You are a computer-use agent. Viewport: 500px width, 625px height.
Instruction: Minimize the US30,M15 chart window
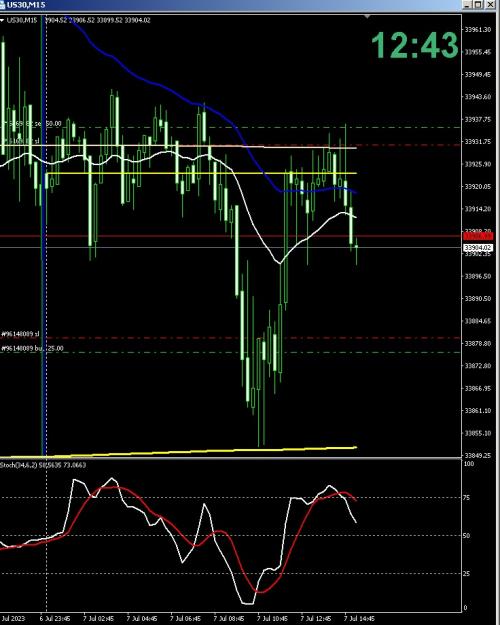click(468, 5)
